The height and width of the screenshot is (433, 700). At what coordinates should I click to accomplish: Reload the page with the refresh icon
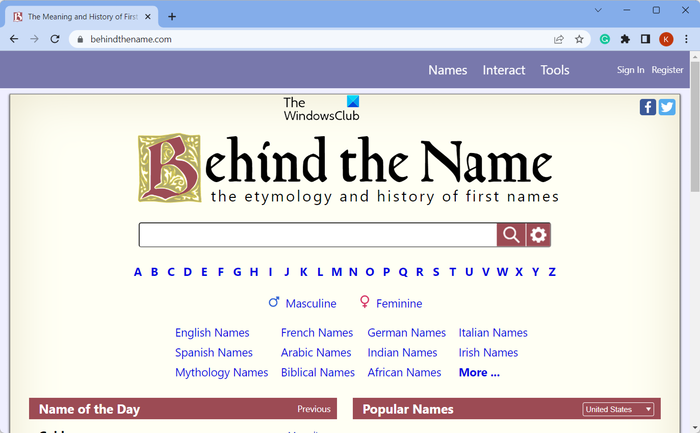(x=55, y=39)
